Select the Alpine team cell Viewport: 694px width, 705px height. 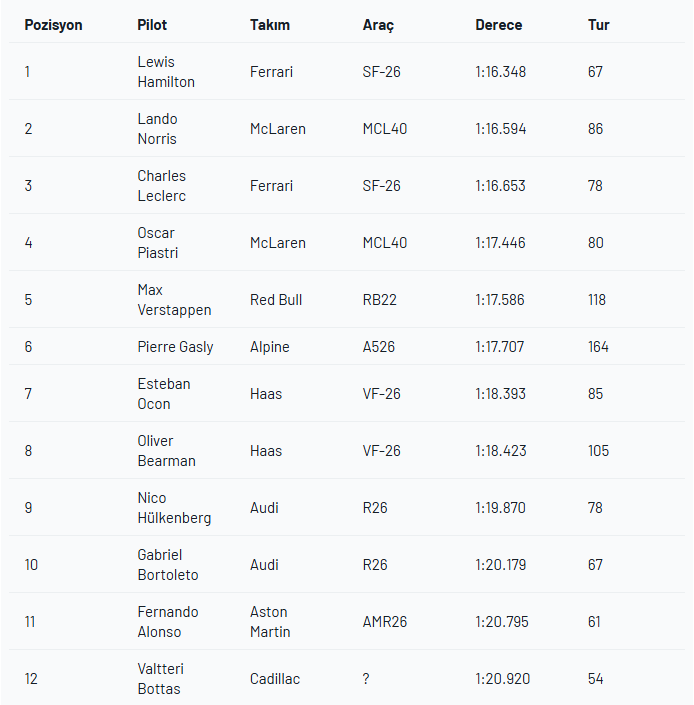point(270,347)
